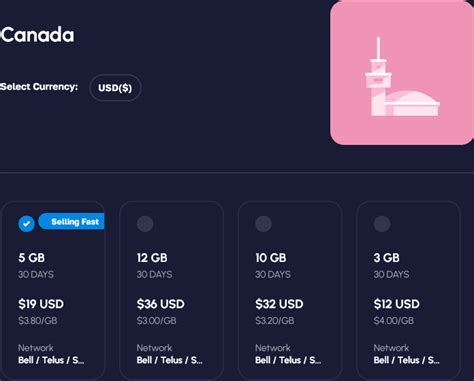Screen dimensions: 474x381
Task: Expand truncated network list on 12 GB plan
Action: click(x=169, y=360)
